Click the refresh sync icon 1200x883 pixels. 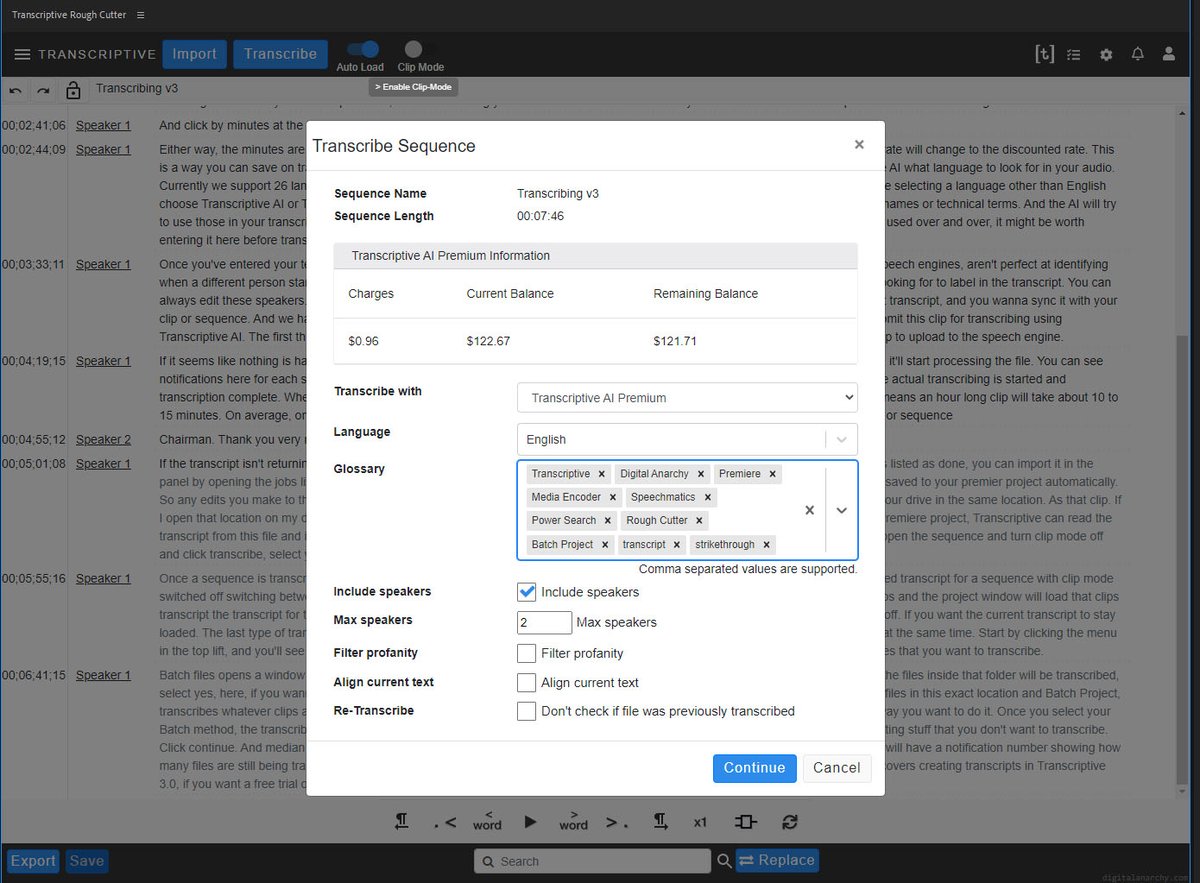pyautogui.click(x=790, y=821)
